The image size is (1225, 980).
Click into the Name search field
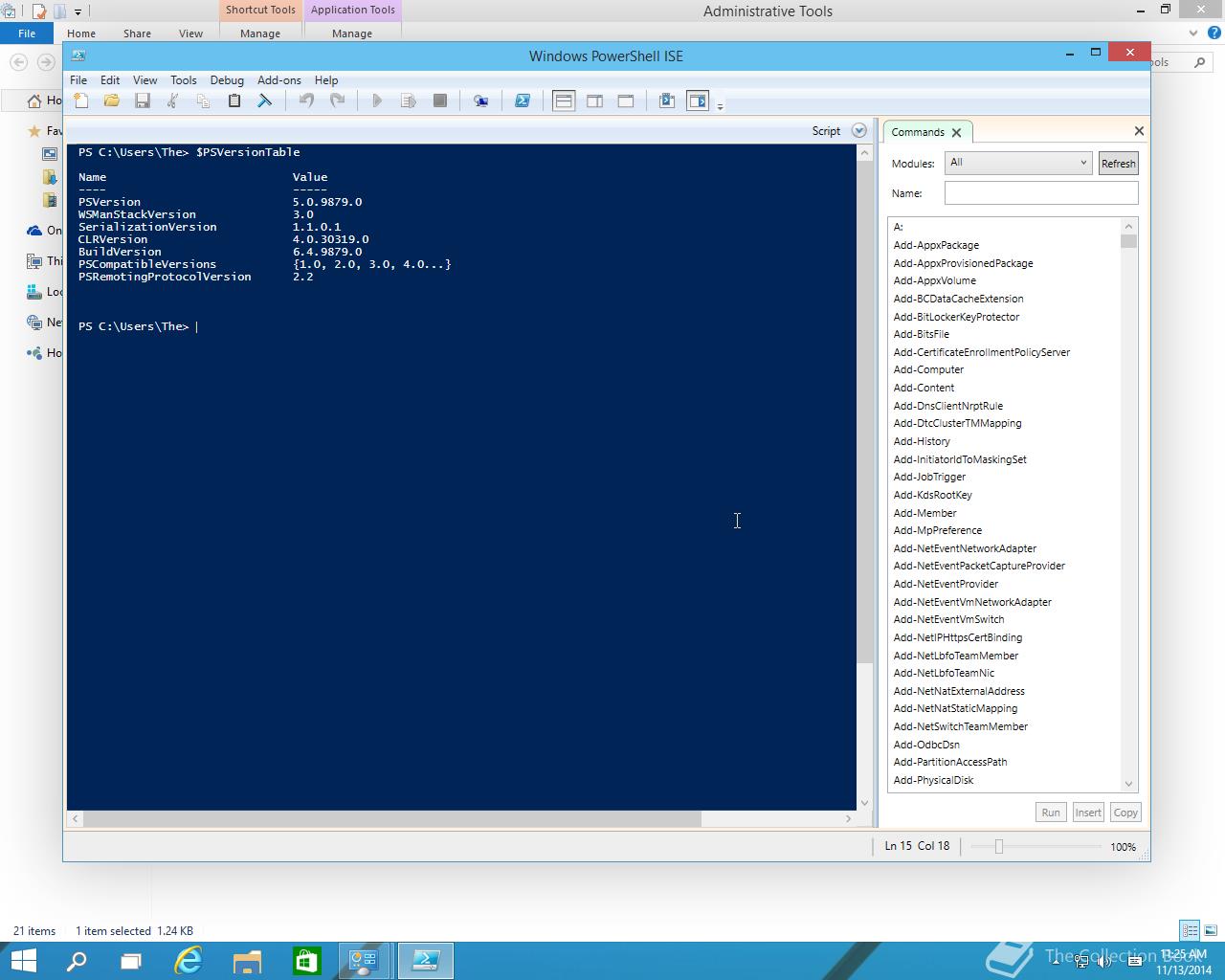point(1041,192)
